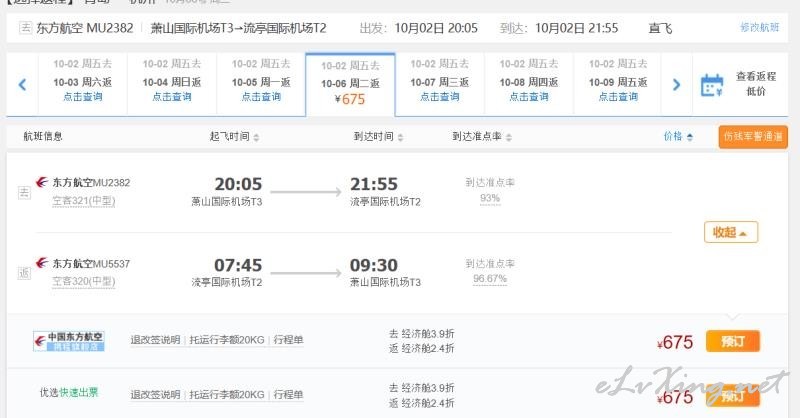Open 退改签说明 in 优选 row
Screen dimensions: 800x418
(155, 395)
